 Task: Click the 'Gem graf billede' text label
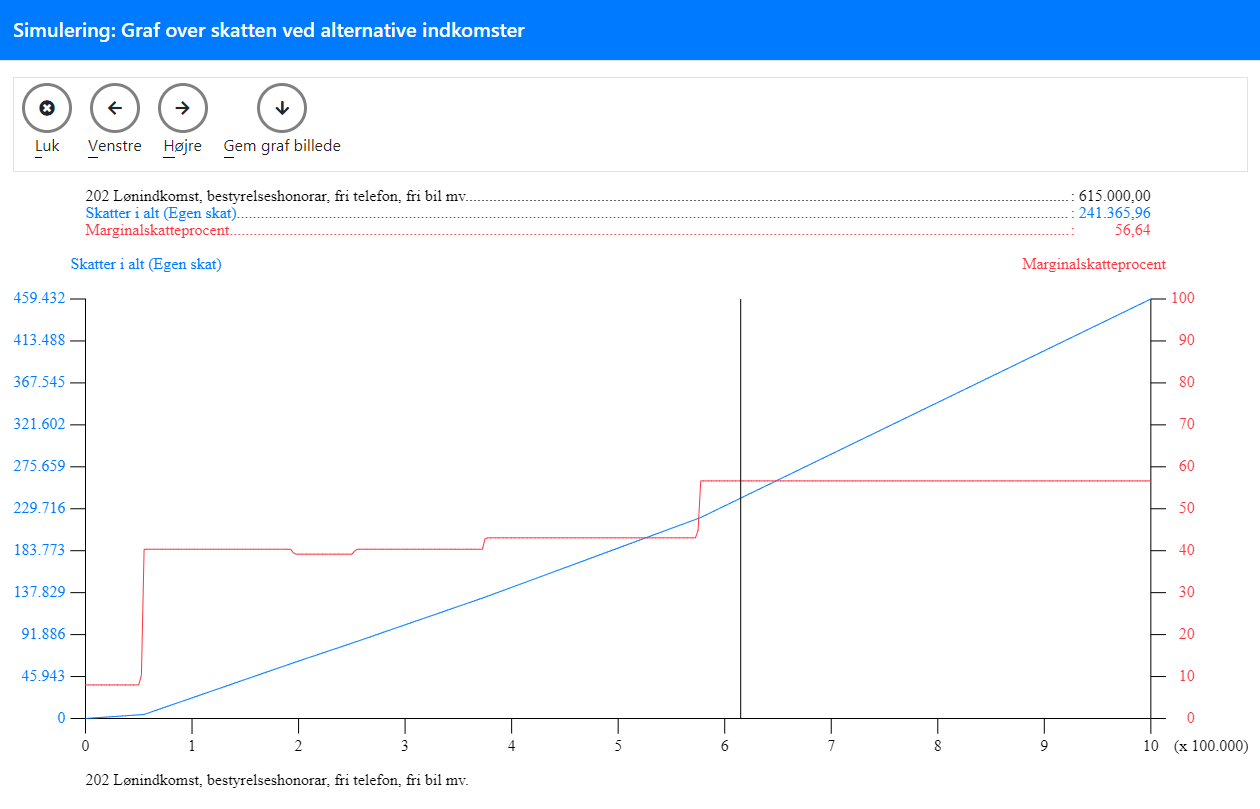[282, 146]
